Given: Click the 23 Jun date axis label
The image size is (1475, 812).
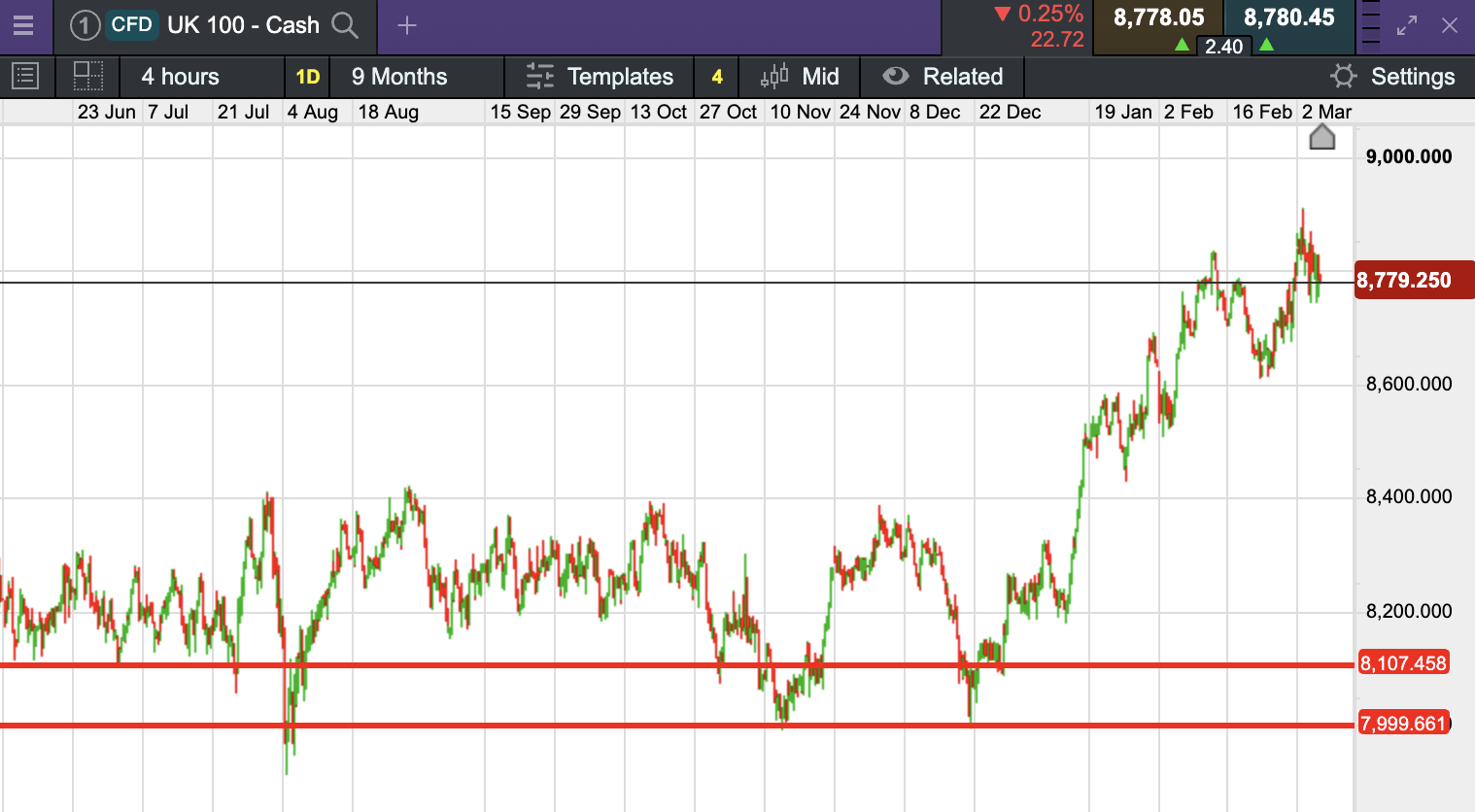Looking at the screenshot, I should click(x=107, y=112).
